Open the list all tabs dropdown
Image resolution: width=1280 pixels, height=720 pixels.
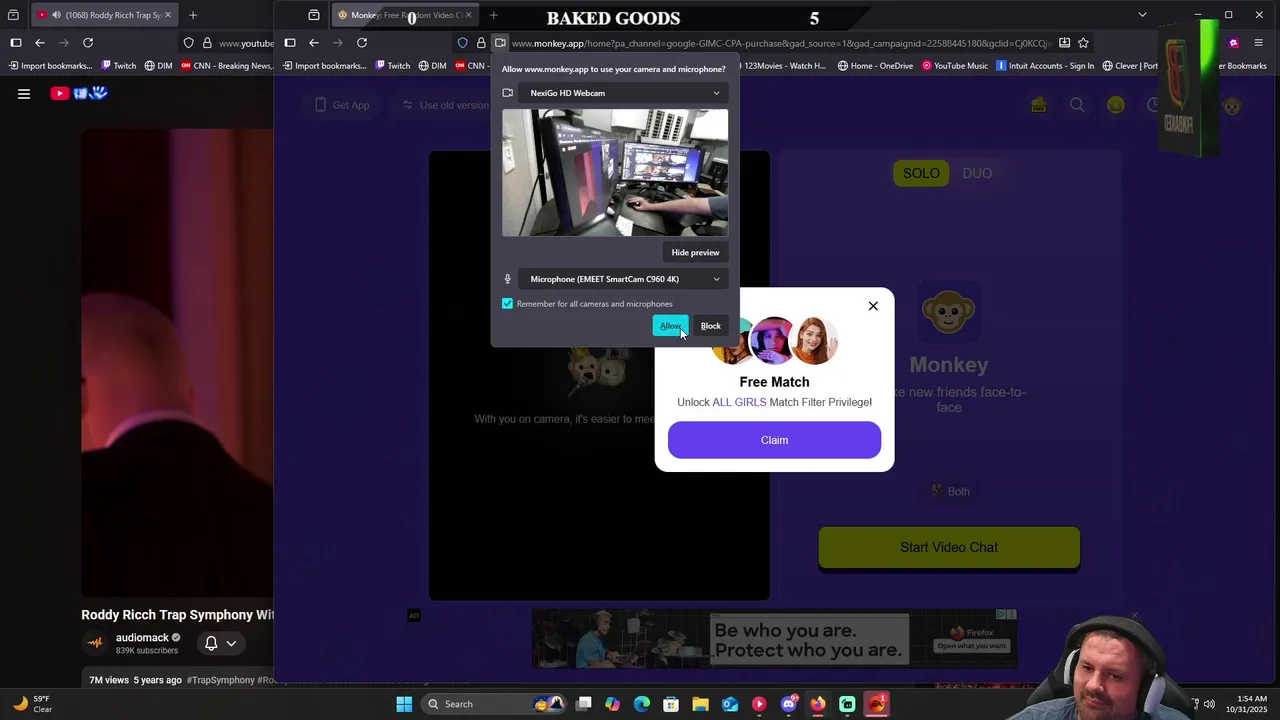point(1142,15)
